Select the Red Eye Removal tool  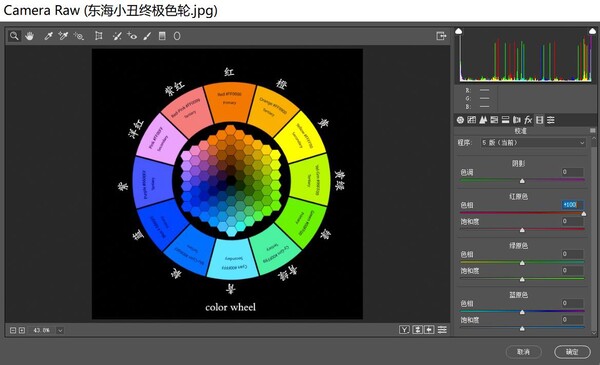click(x=132, y=36)
